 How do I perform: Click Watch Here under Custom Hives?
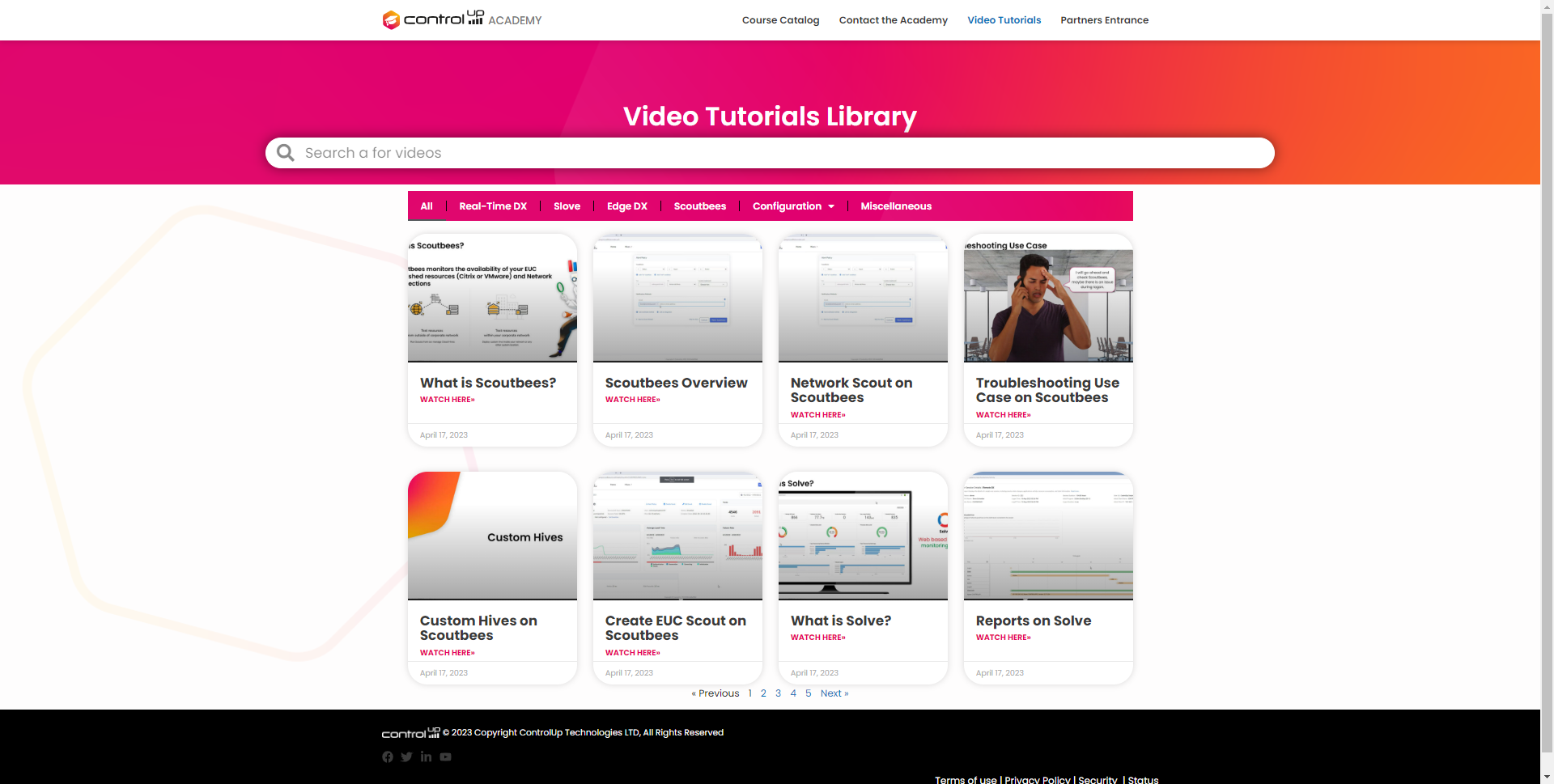(x=448, y=653)
